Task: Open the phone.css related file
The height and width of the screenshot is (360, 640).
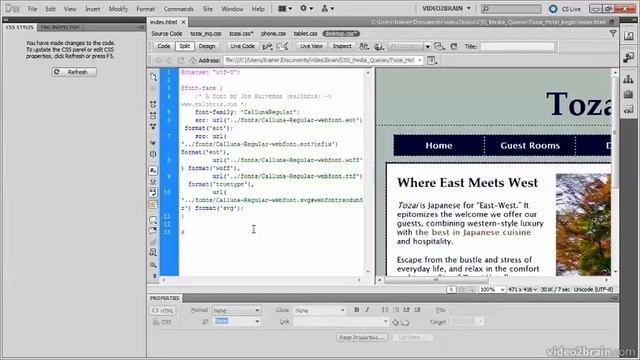Action: click(x=273, y=34)
